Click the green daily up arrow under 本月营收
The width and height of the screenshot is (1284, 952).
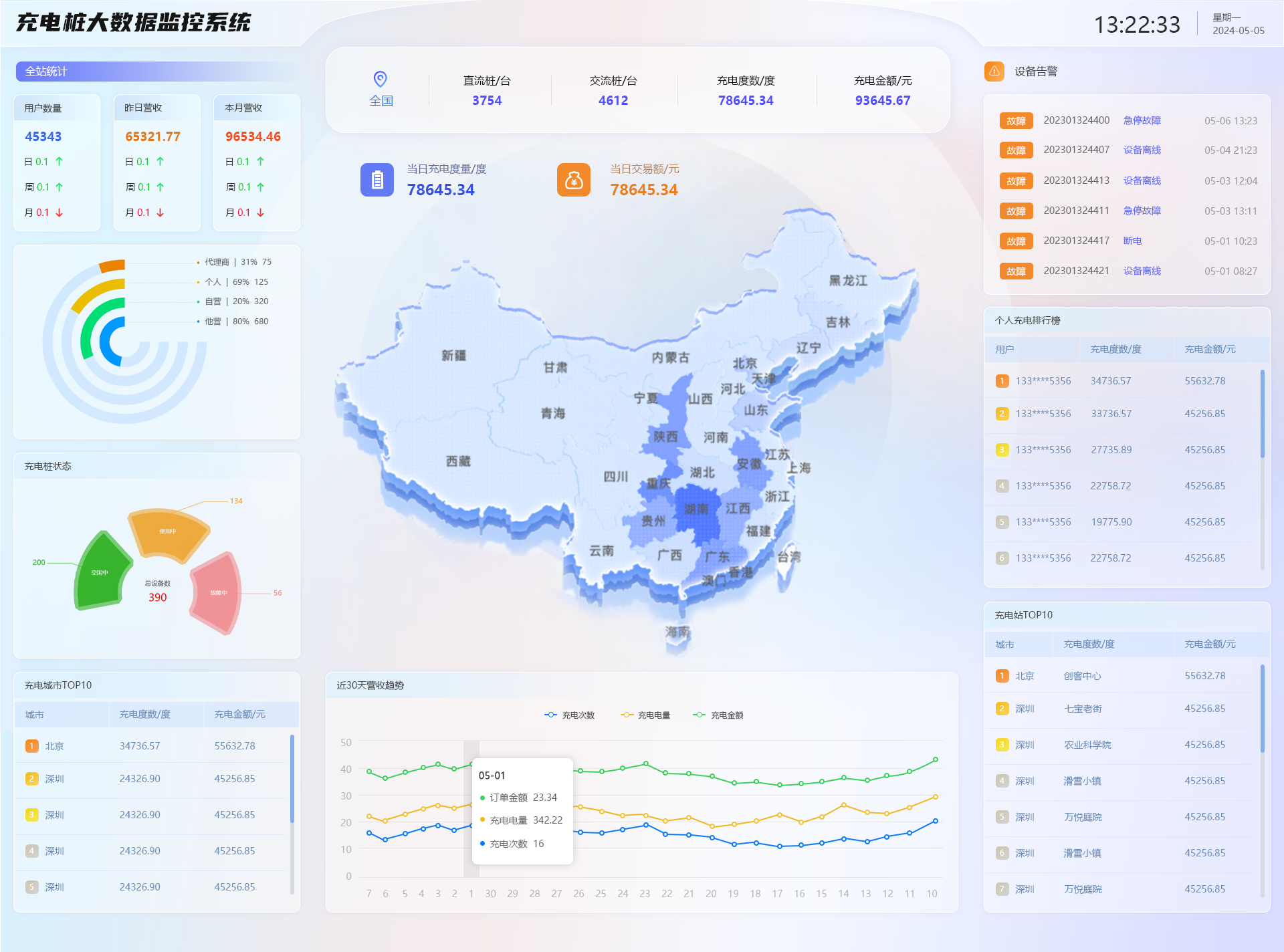261,161
